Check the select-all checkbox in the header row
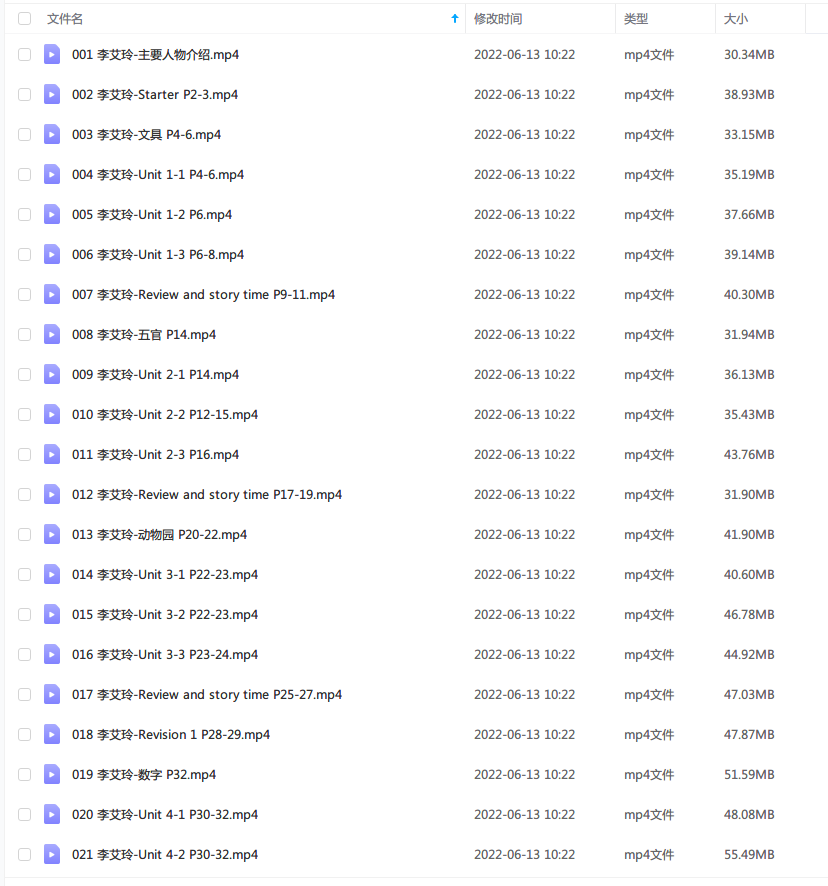The width and height of the screenshot is (828, 886). pos(24,18)
